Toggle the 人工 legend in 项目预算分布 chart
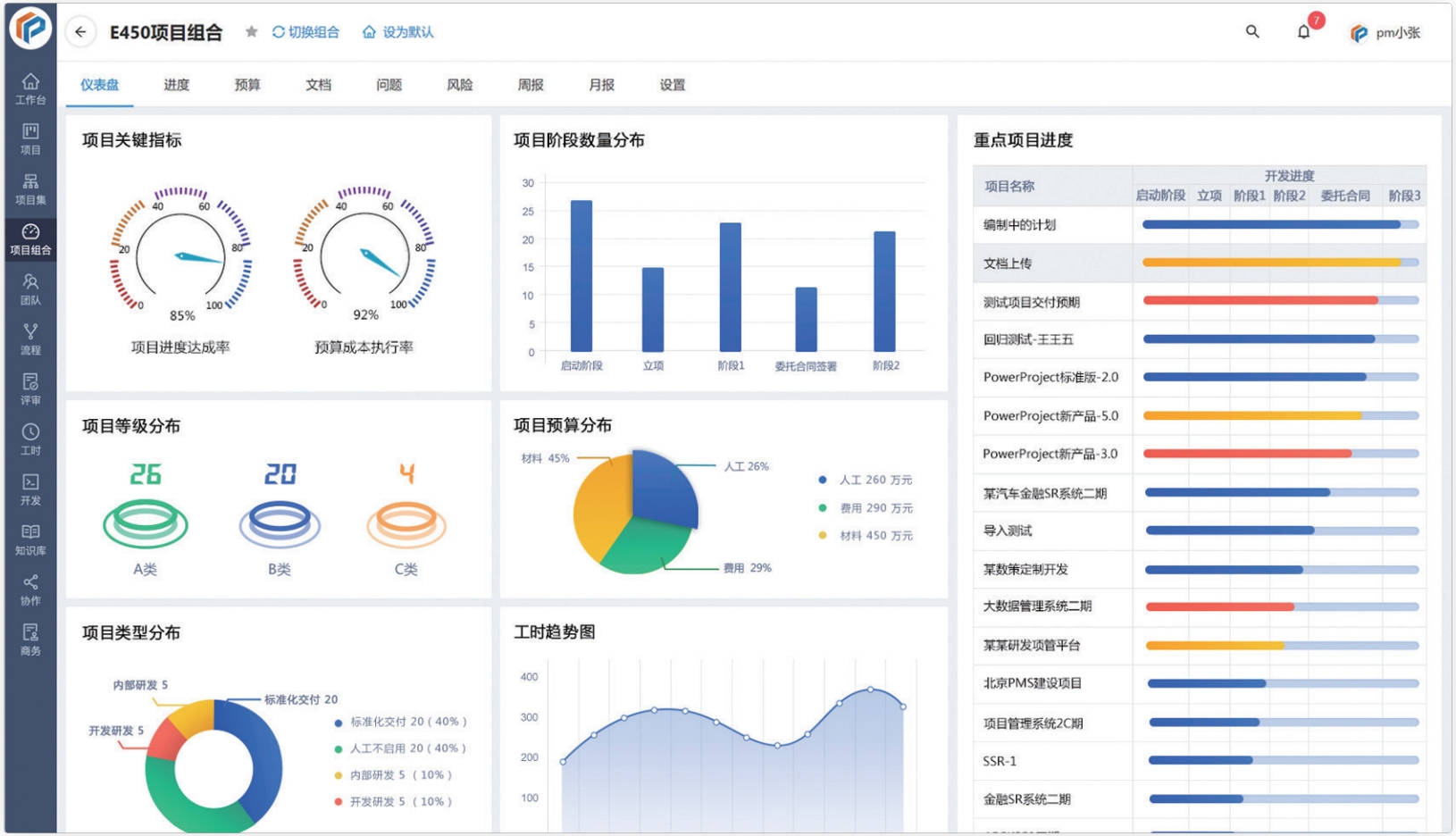1456x836 pixels. [862, 480]
